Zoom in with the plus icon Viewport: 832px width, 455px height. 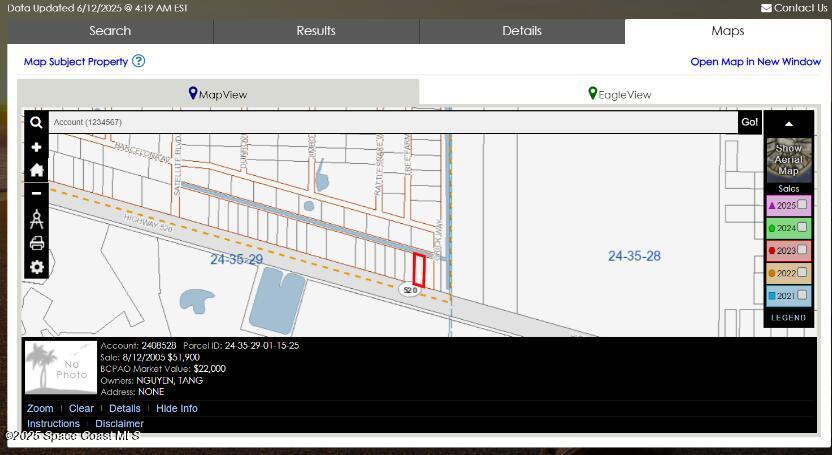point(36,147)
